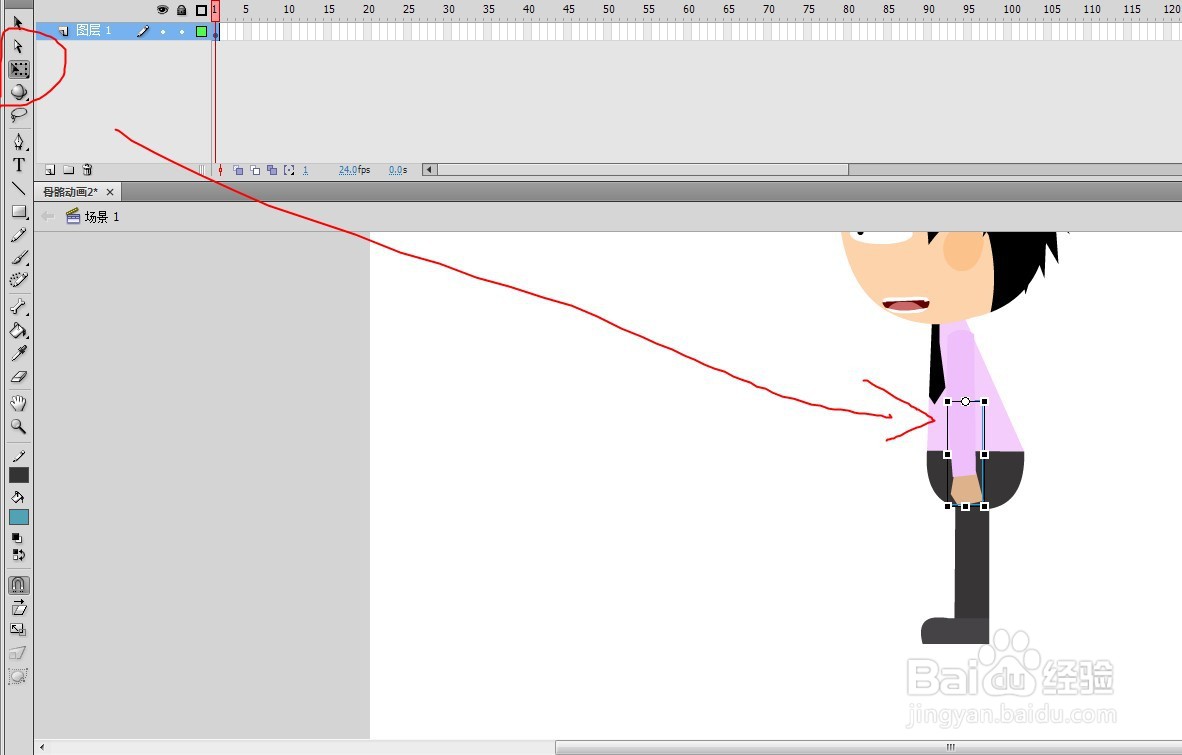Select the Text tool
The width and height of the screenshot is (1182, 755).
point(19,165)
